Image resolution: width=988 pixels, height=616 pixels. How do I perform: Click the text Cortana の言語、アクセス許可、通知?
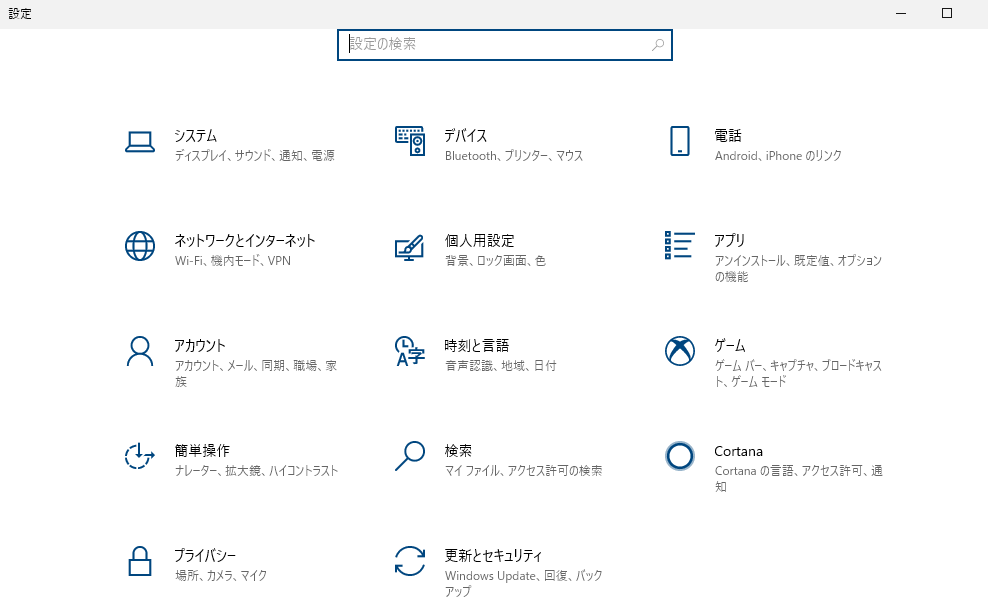click(x=798, y=479)
